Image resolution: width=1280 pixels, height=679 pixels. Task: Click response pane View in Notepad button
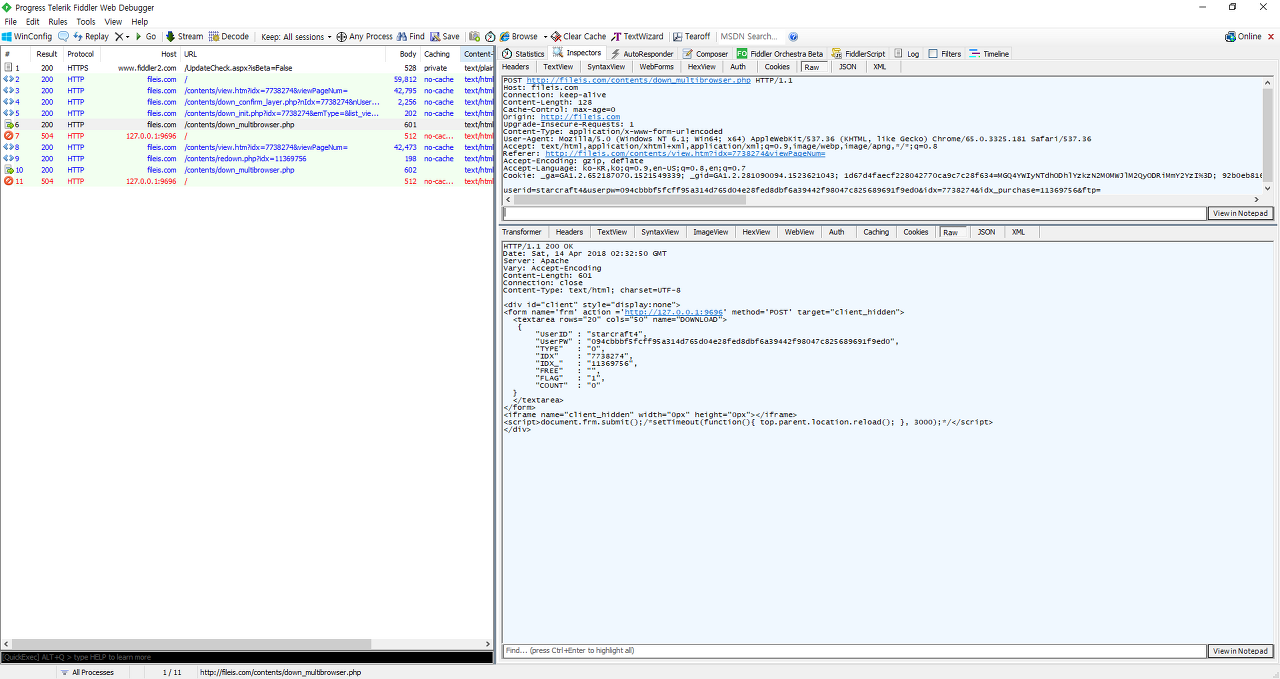pyautogui.click(x=1241, y=651)
